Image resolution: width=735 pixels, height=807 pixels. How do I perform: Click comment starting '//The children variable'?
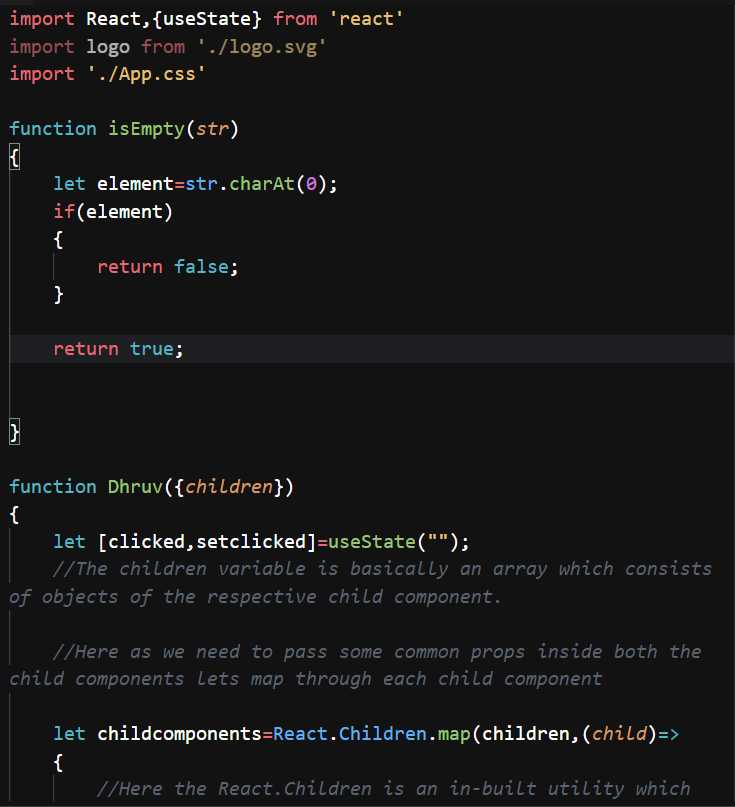tap(360, 583)
